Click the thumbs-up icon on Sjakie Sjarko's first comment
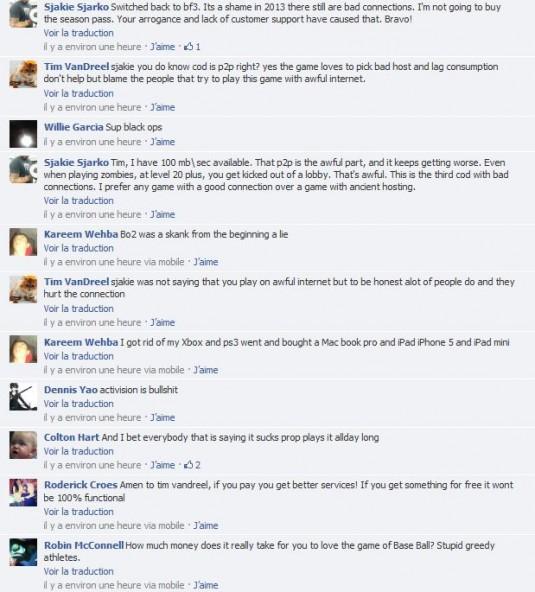Screen dimensions: 535x592 click(x=188, y=46)
